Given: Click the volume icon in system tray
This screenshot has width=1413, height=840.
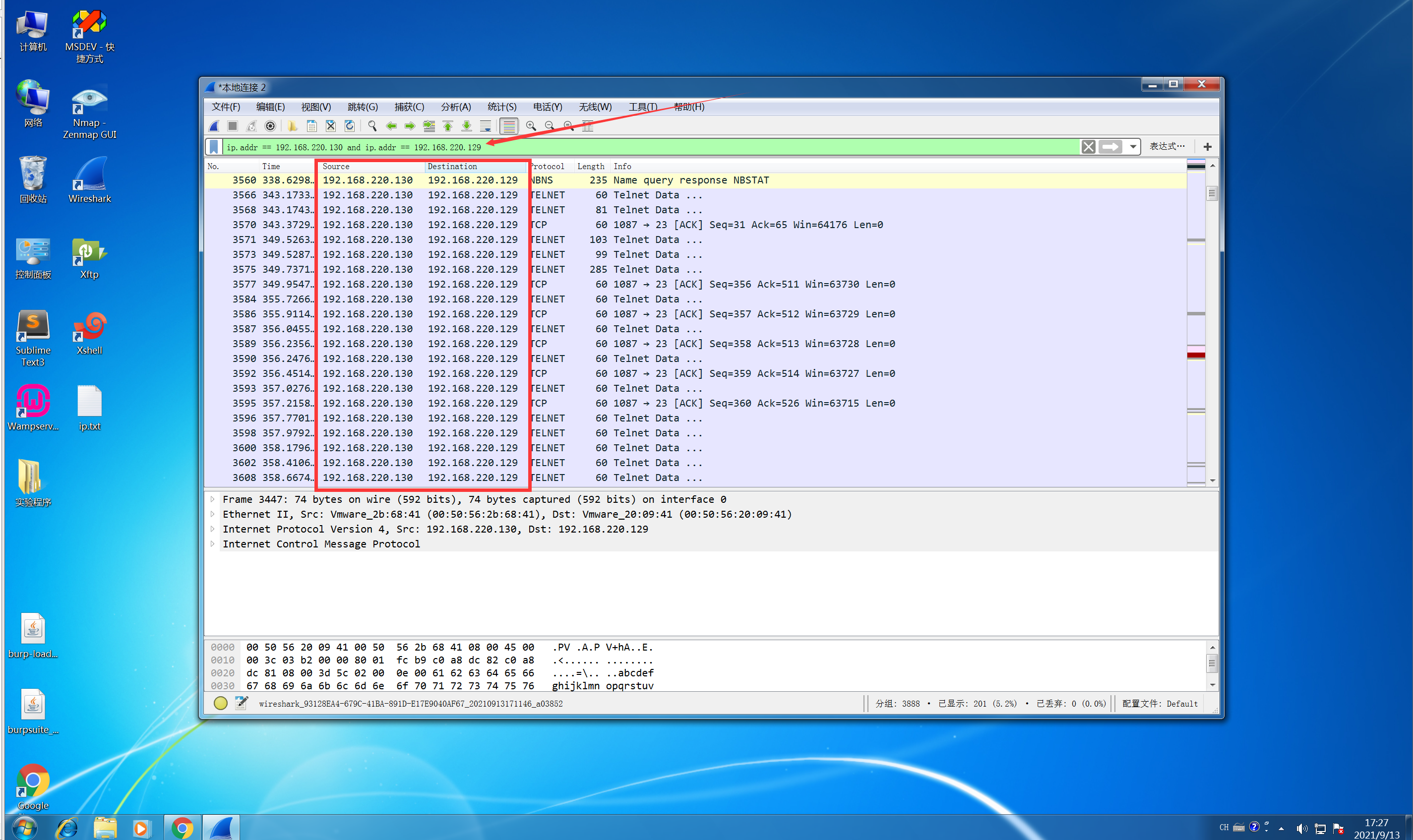Looking at the screenshot, I should pos(1301,828).
